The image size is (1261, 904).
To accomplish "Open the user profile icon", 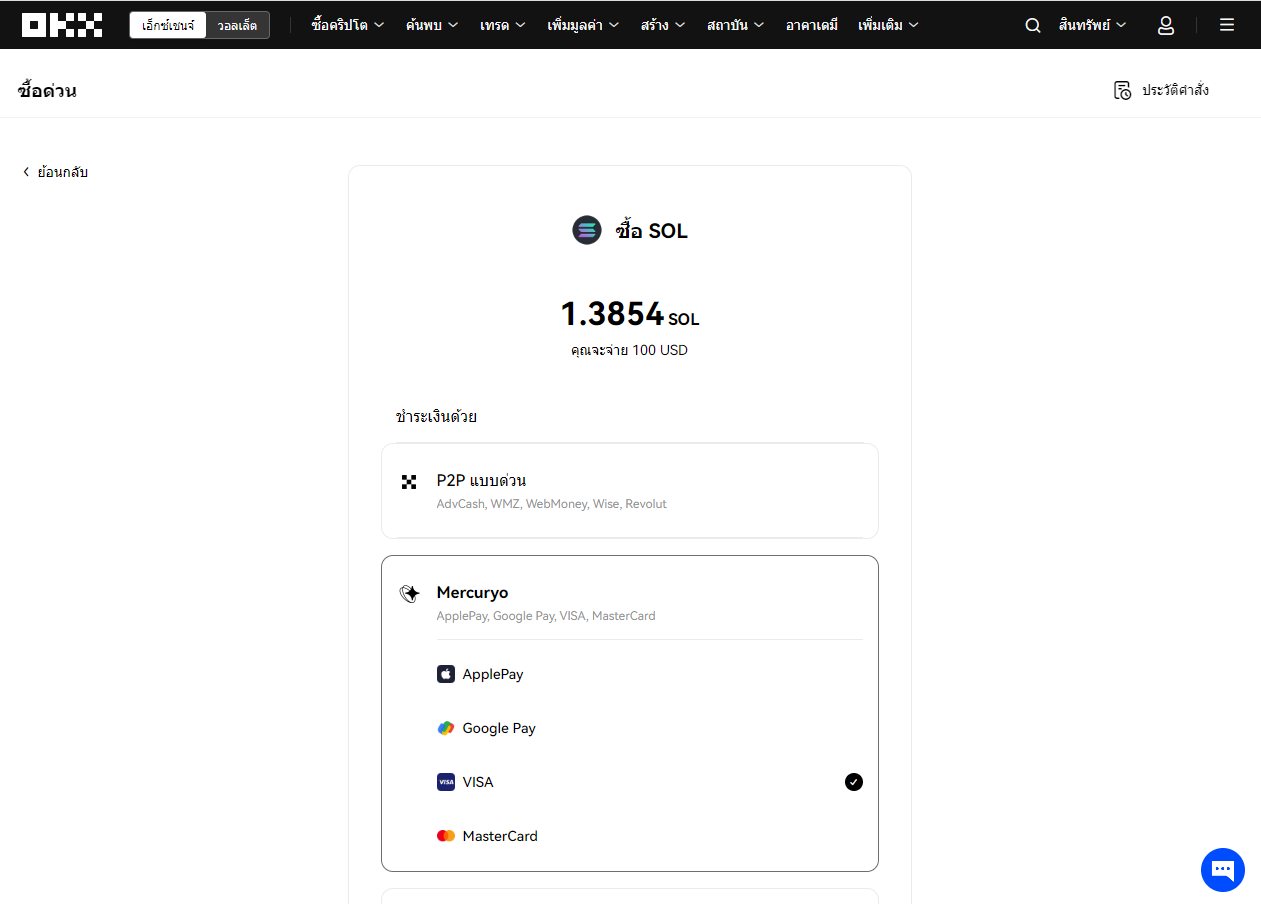I will coord(1165,25).
